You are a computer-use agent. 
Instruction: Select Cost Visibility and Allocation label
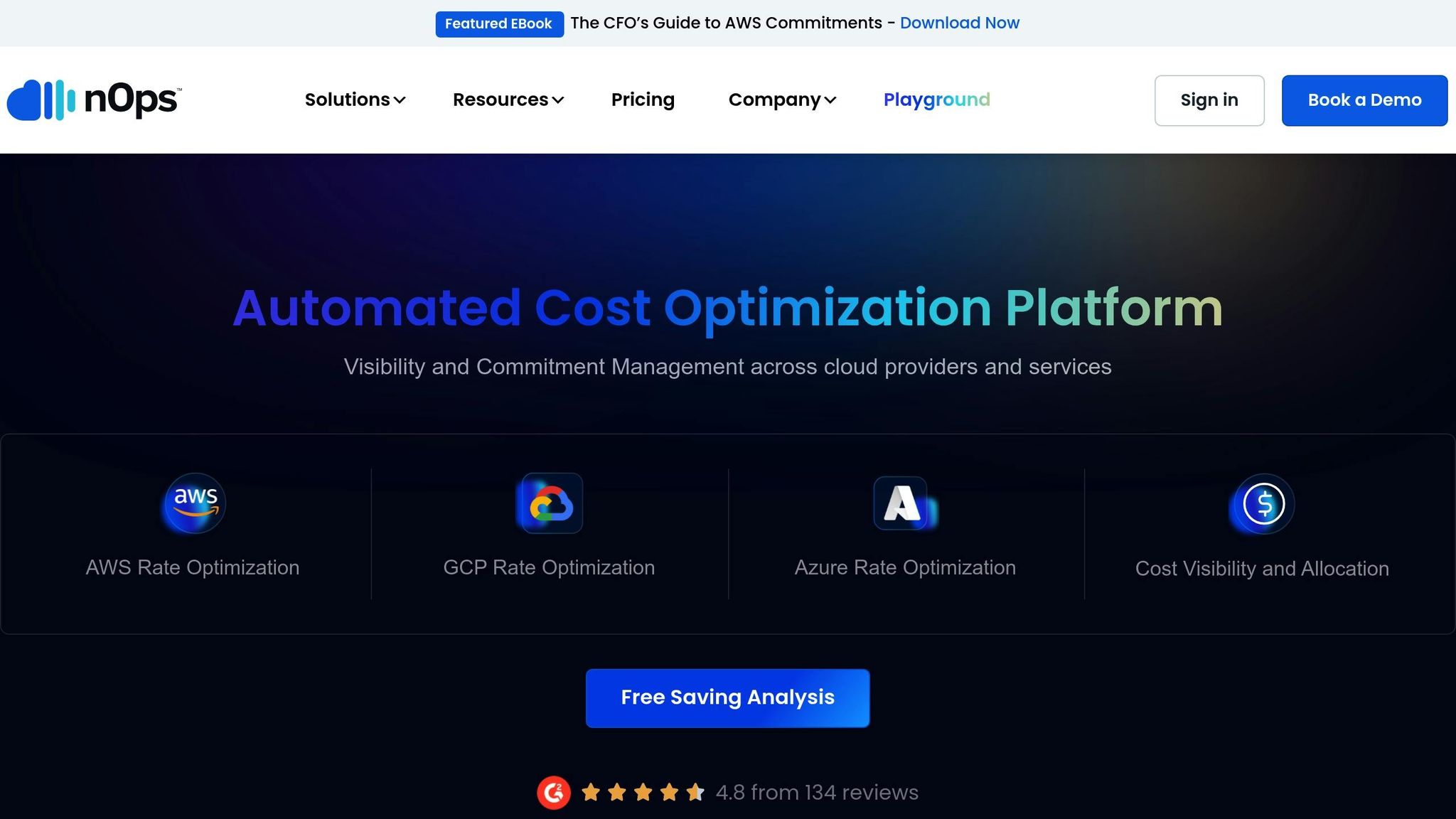[1262, 569]
